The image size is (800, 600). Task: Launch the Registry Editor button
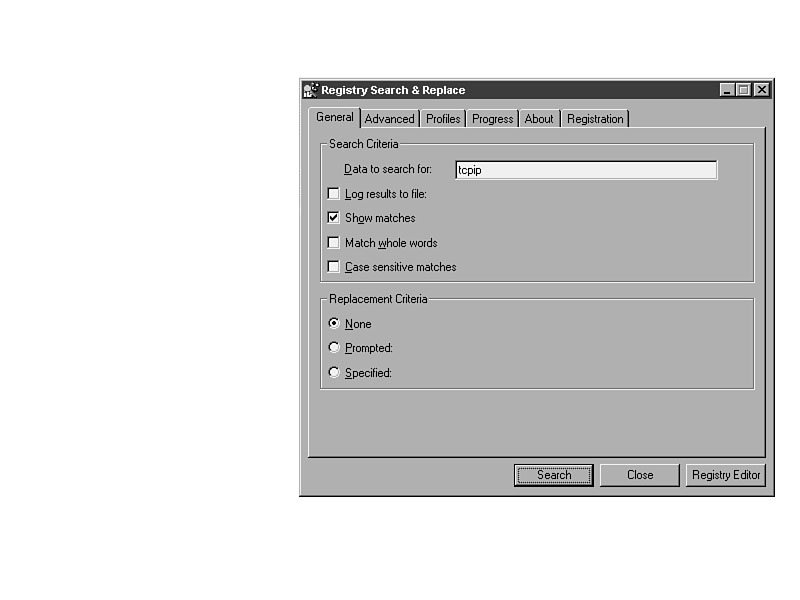(x=726, y=475)
